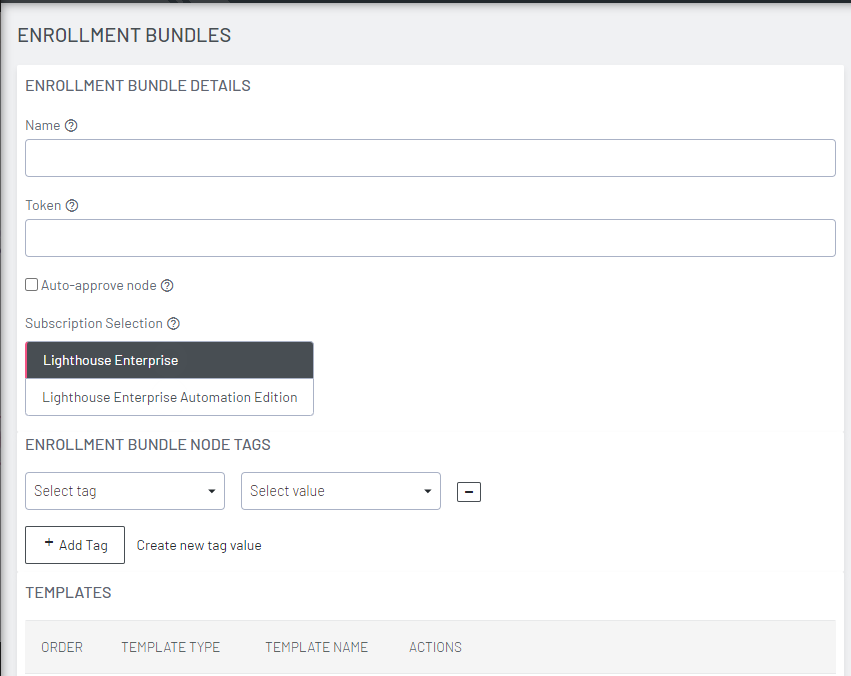The height and width of the screenshot is (676, 851).
Task: Click the ENROLLMENT BUNDLES page heading
Action: 124,34
